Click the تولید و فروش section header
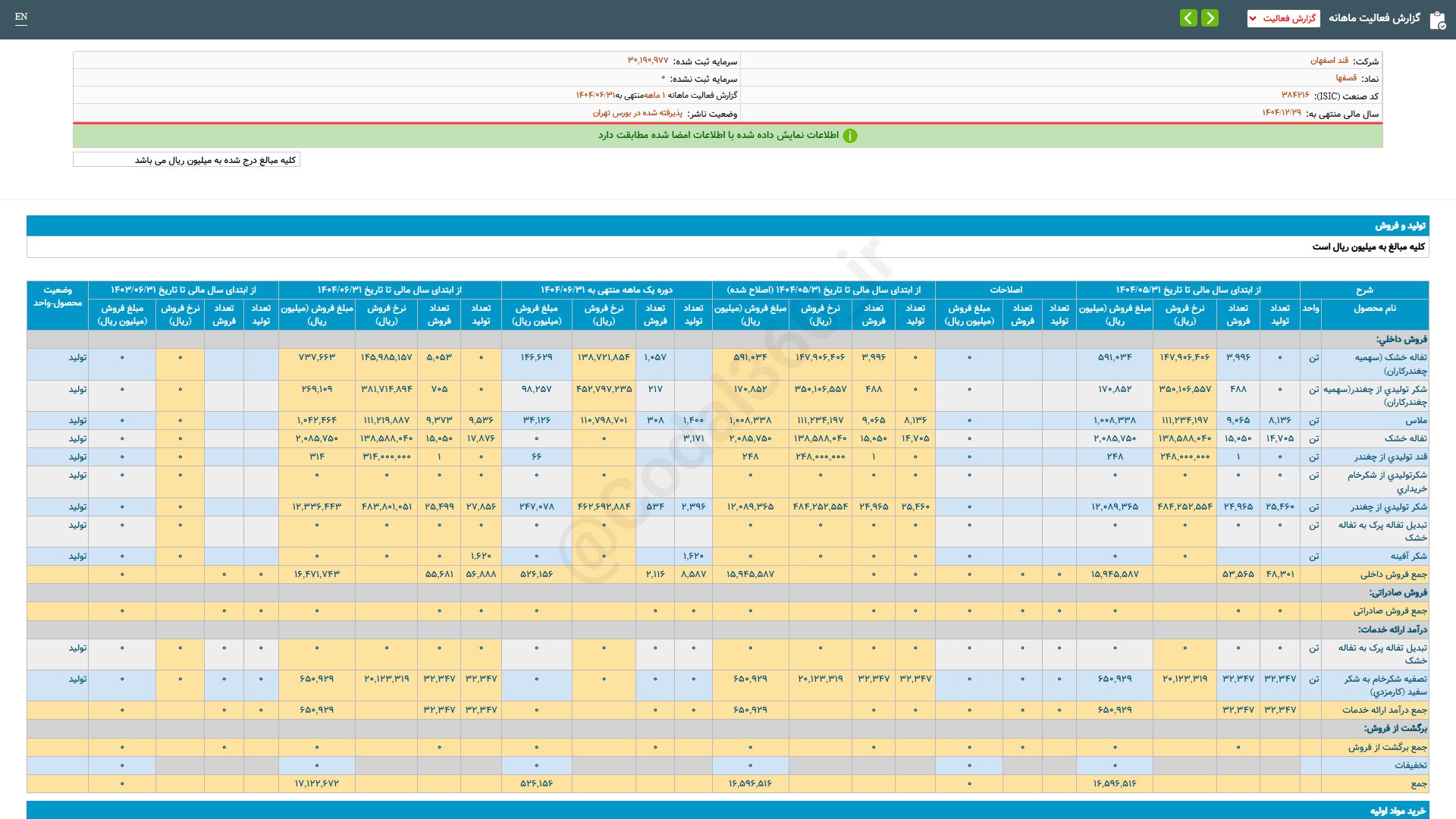Image resolution: width=1456 pixels, height=819 pixels. point(1400,226)
